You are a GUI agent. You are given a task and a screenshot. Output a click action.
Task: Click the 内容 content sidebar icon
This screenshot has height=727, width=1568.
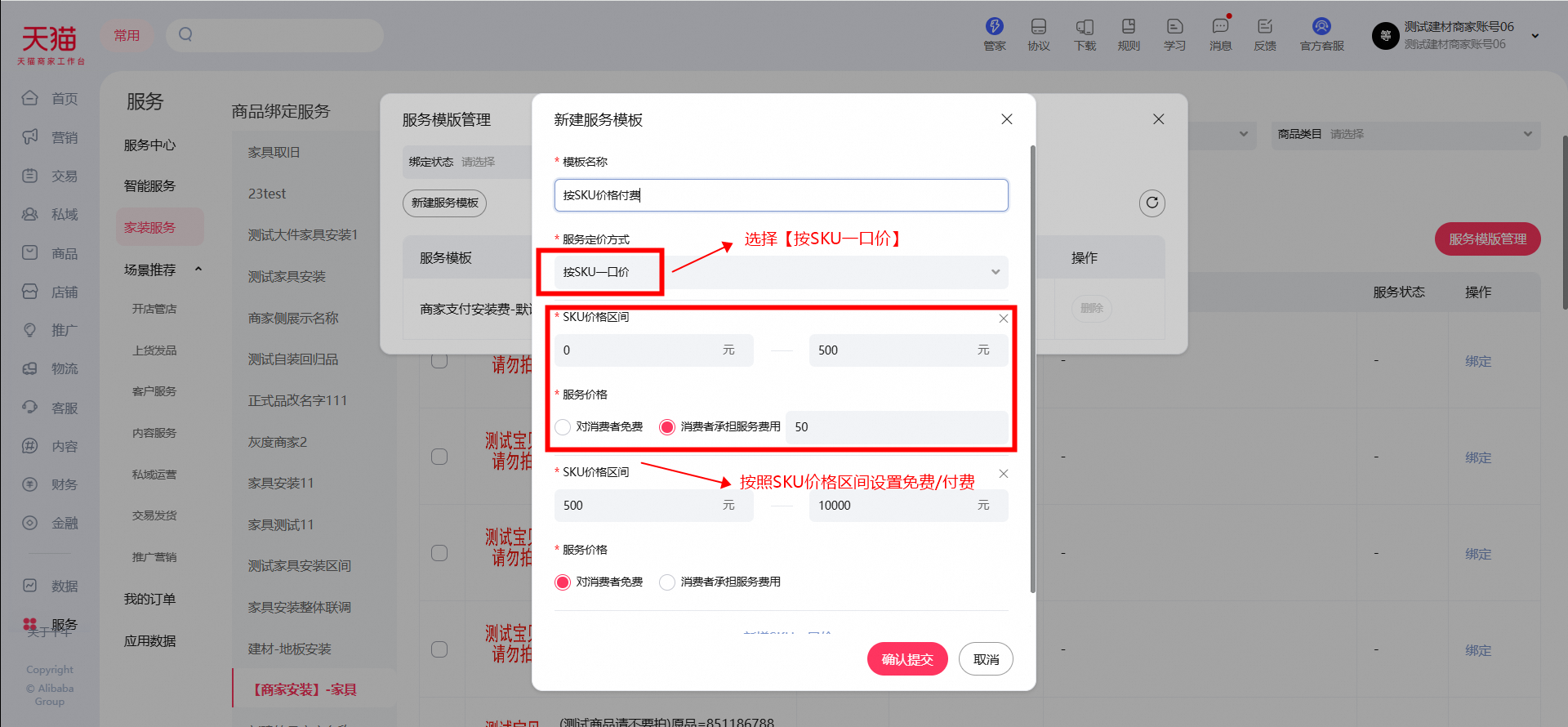pos(30,446)
